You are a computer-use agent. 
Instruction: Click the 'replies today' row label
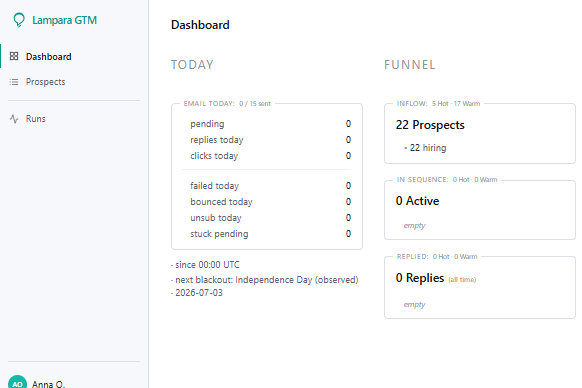tap(217, 140)
